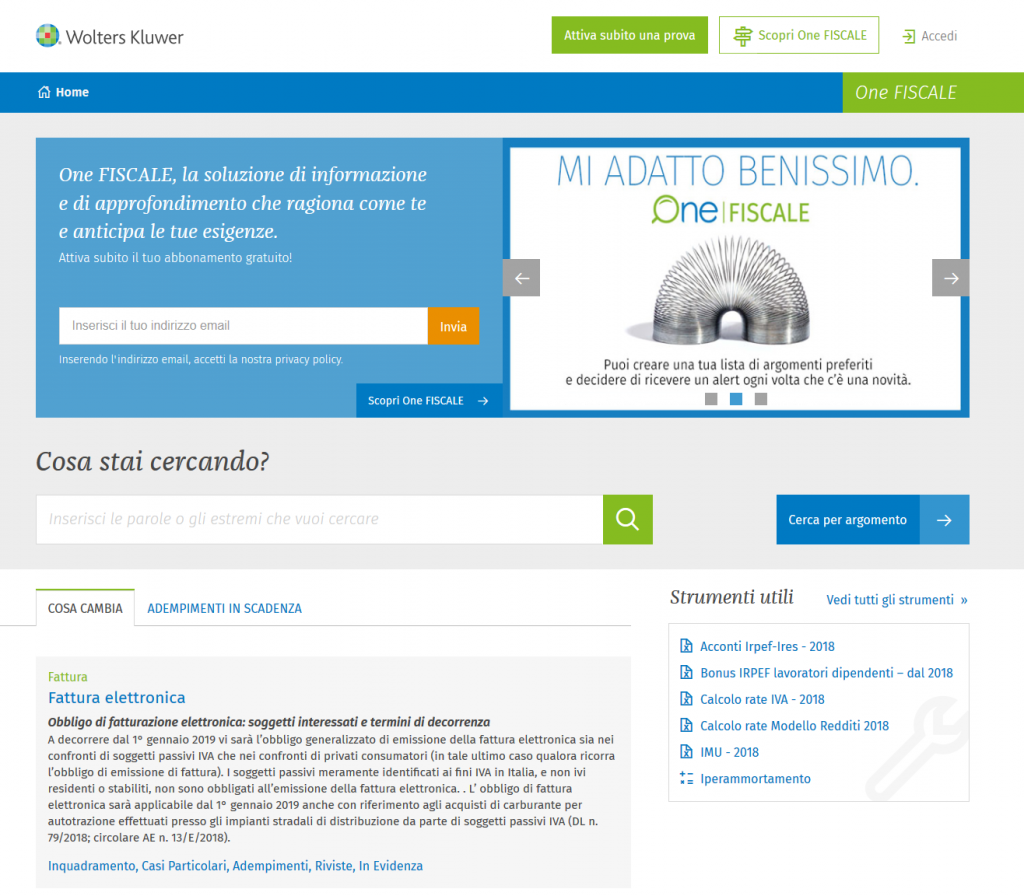Open Calcolo rate IVA - 2018 link
Image resolution: width=1024 pixels, height=896 pixels.
point(762,699)
